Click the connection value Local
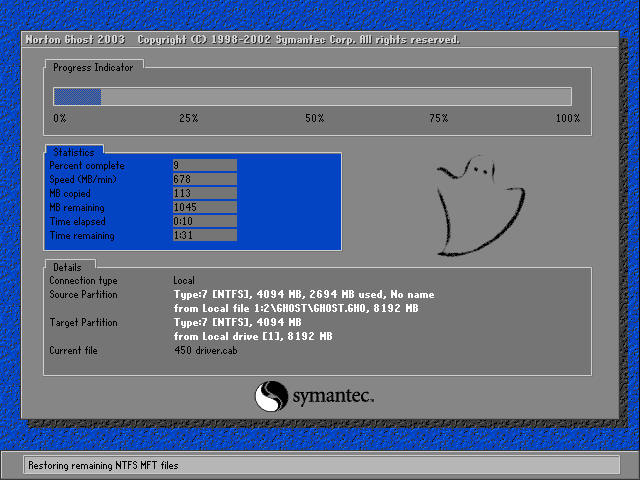This screenshot has height=480, width=640. 184,280
